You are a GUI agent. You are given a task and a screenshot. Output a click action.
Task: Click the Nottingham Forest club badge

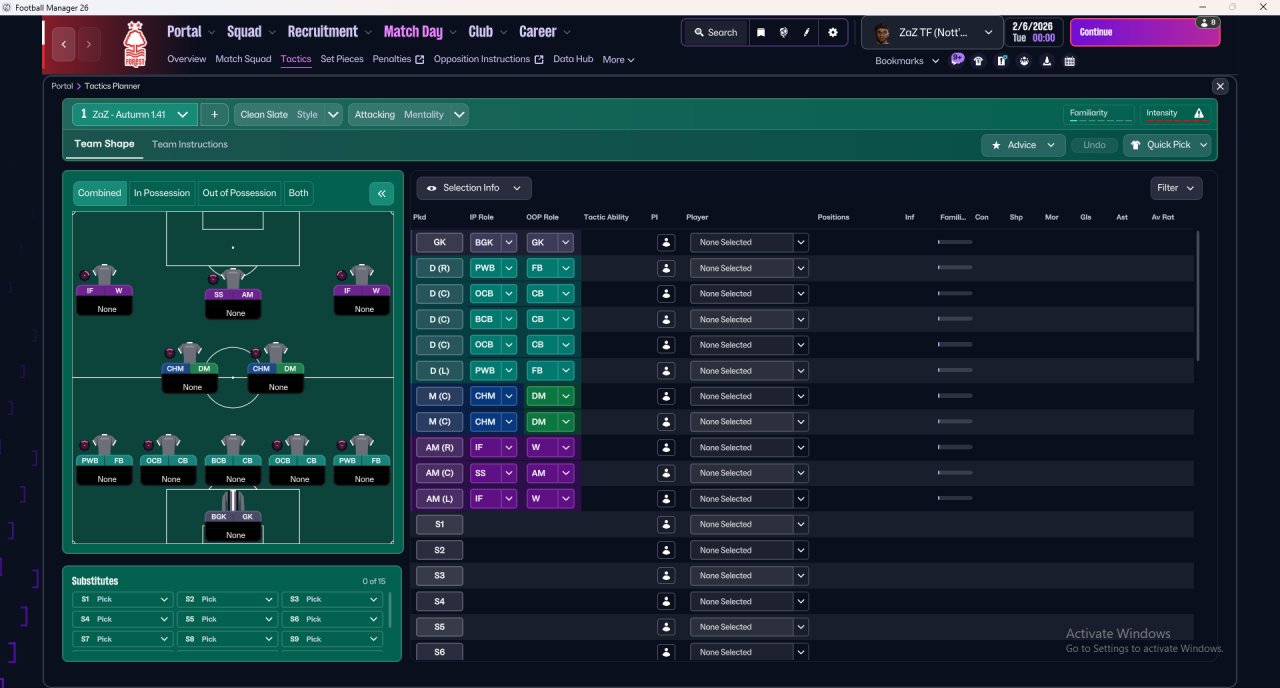(x=134, y=43)
